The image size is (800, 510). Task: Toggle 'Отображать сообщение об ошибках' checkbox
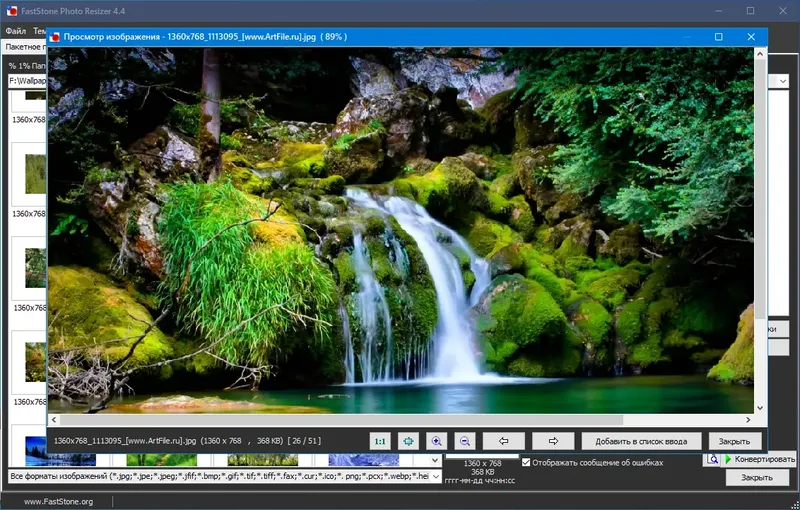coord(526,463)
